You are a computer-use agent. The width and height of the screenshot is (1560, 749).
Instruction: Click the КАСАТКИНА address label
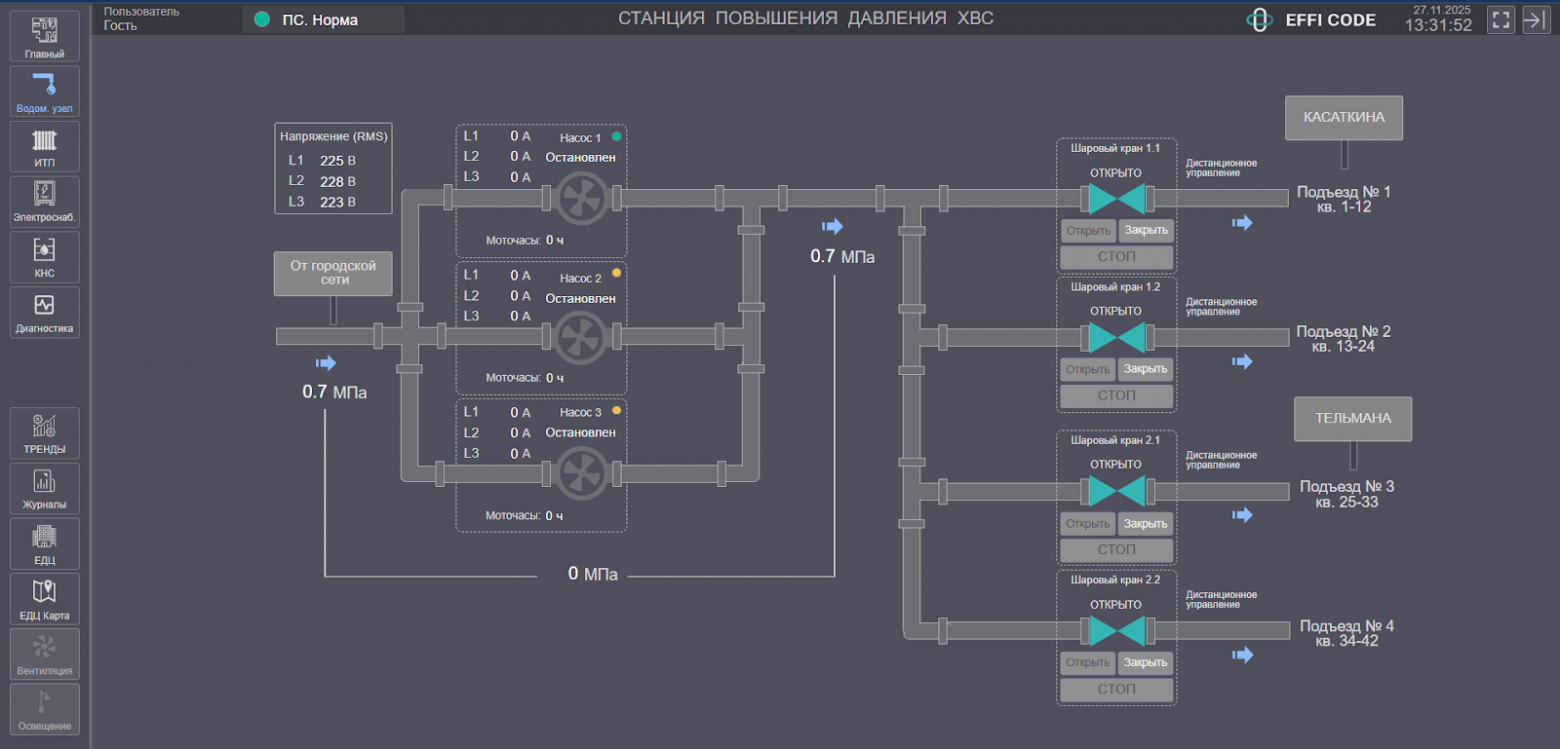click(x=1343, y=117)
